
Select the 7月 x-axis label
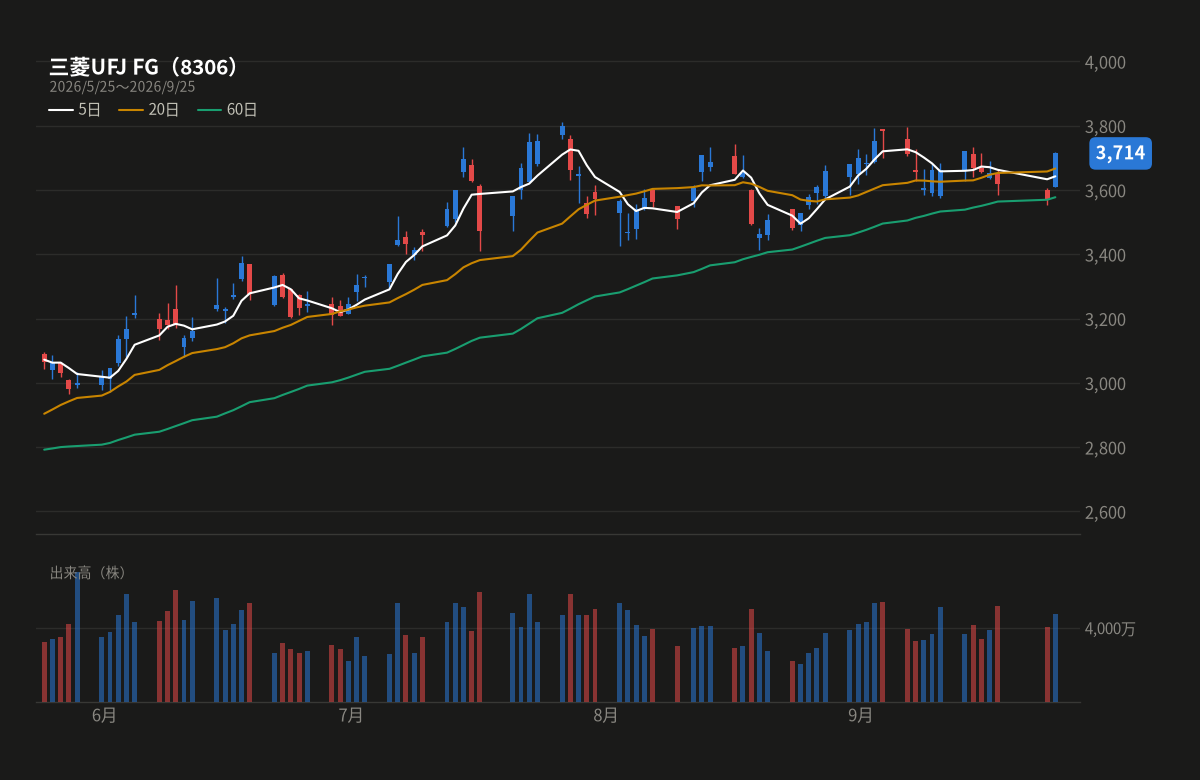tap(351, 715)
